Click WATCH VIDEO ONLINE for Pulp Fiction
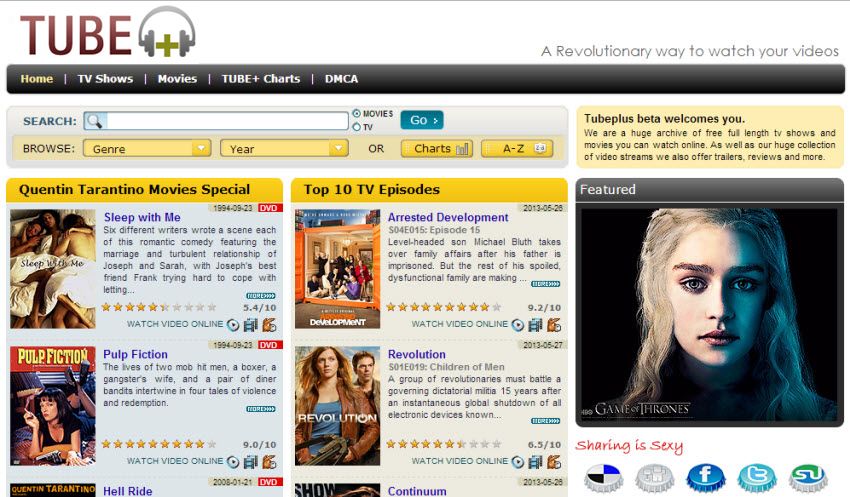 (175, 461)
